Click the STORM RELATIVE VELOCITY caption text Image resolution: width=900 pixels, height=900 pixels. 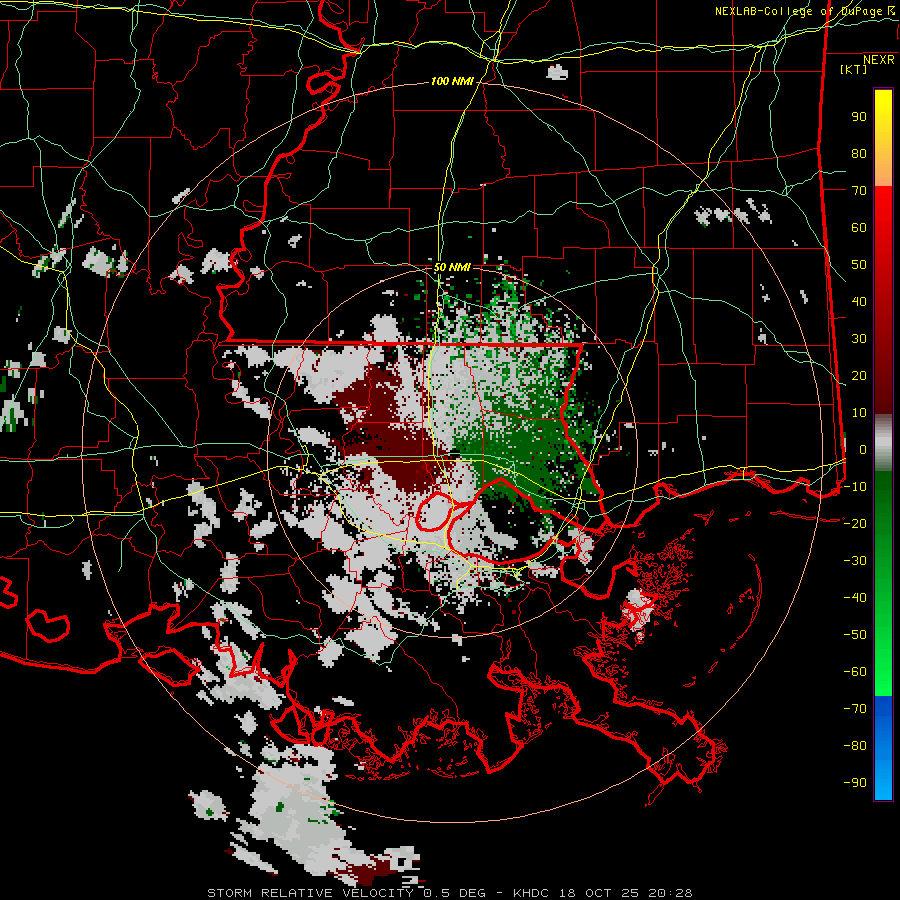(311, 893)
